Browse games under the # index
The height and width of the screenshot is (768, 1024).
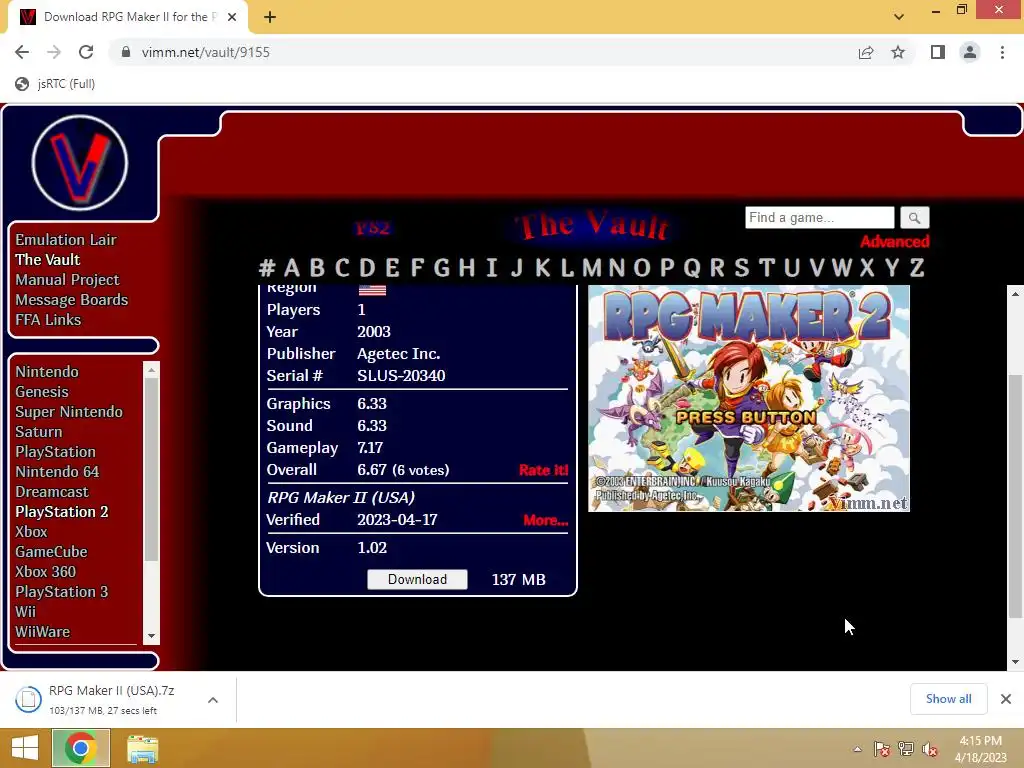coord(266,268)
